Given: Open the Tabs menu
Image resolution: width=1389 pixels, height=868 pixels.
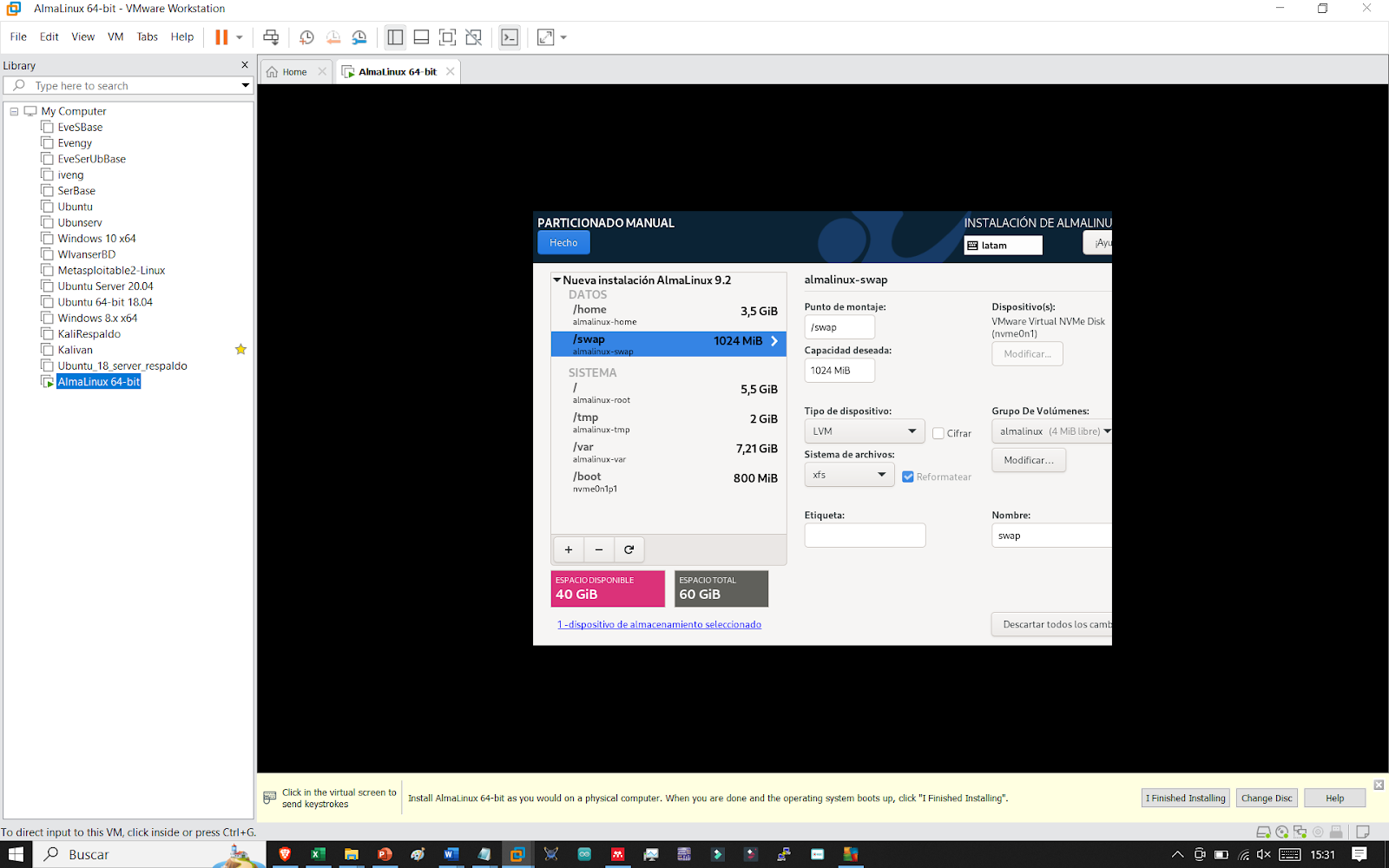Looking at the screenshot, I should (148, 36).
